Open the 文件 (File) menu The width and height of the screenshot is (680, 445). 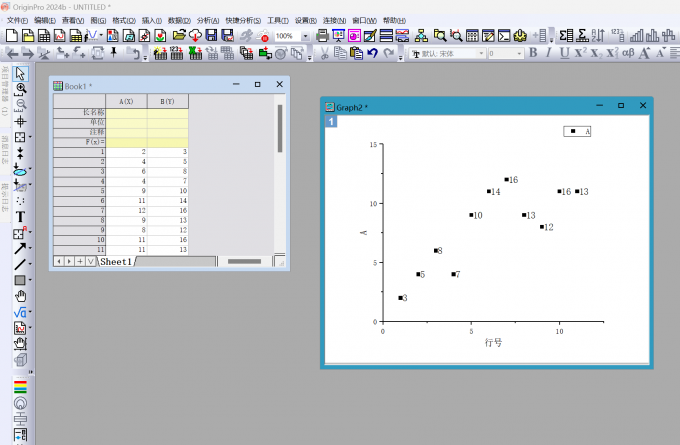click(x=17, y=20)
